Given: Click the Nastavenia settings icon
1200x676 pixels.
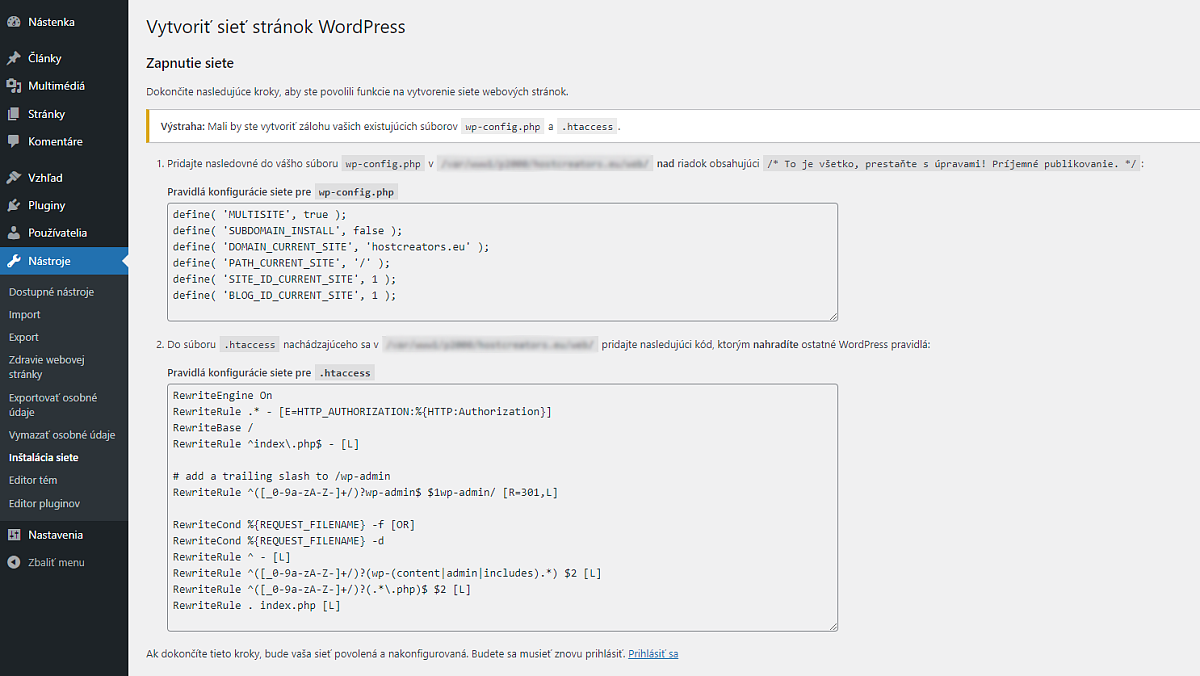Looking at the screenshot, I should pos(14,535).
